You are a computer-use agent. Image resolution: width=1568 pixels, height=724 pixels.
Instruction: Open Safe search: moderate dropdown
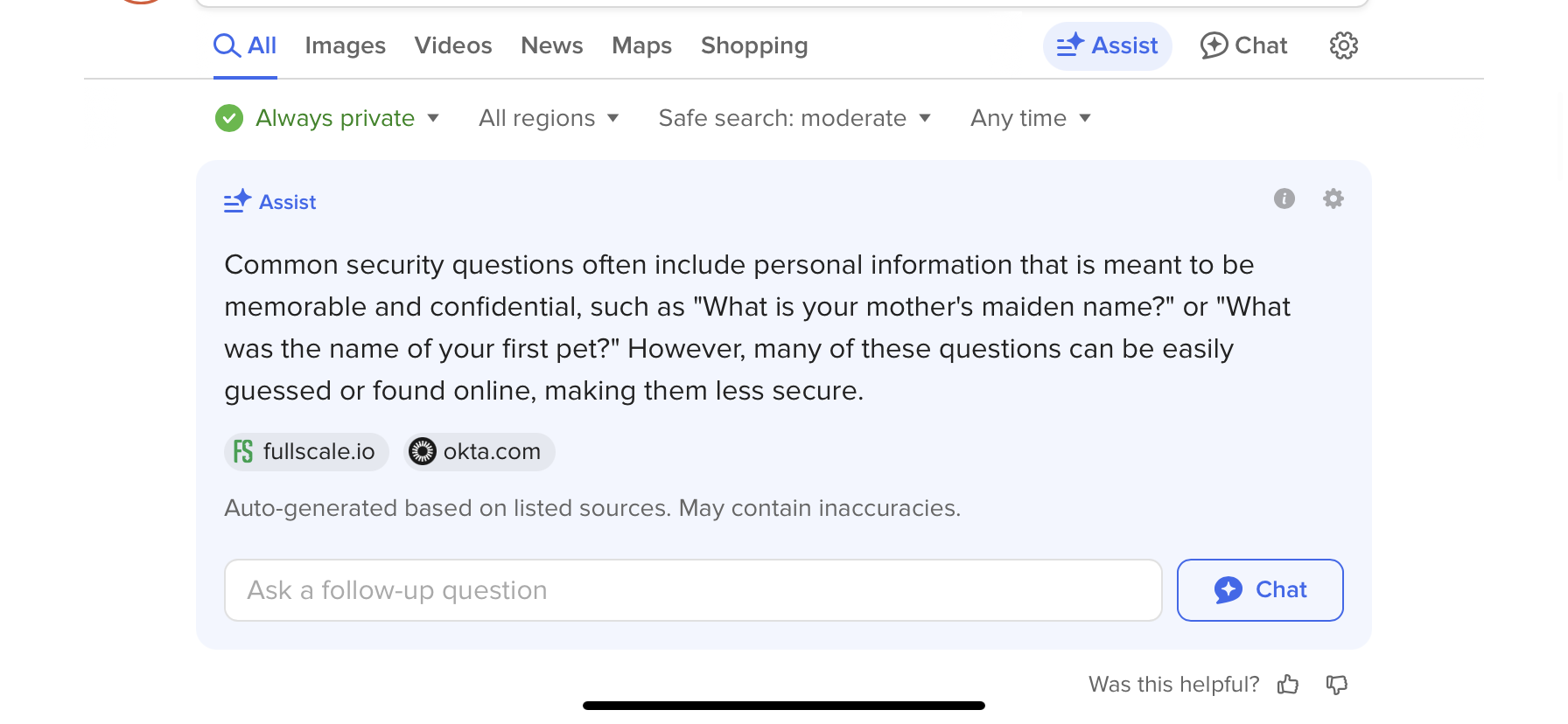tap(794, 118)
